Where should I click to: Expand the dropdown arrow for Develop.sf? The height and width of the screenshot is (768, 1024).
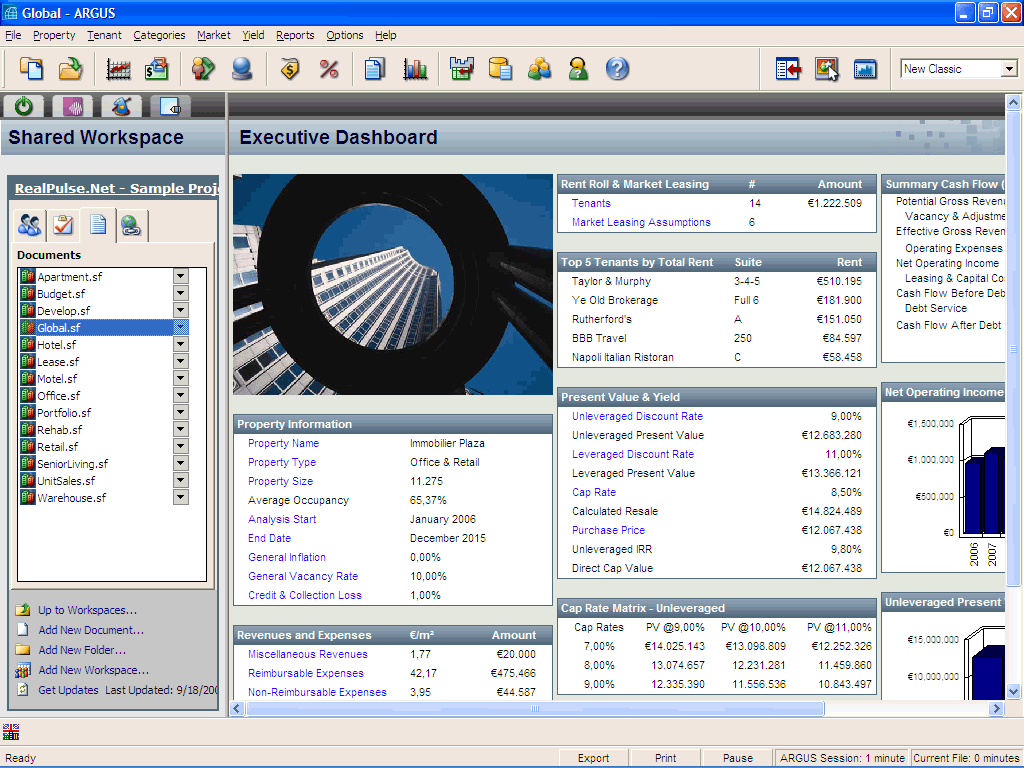(181, 310)
